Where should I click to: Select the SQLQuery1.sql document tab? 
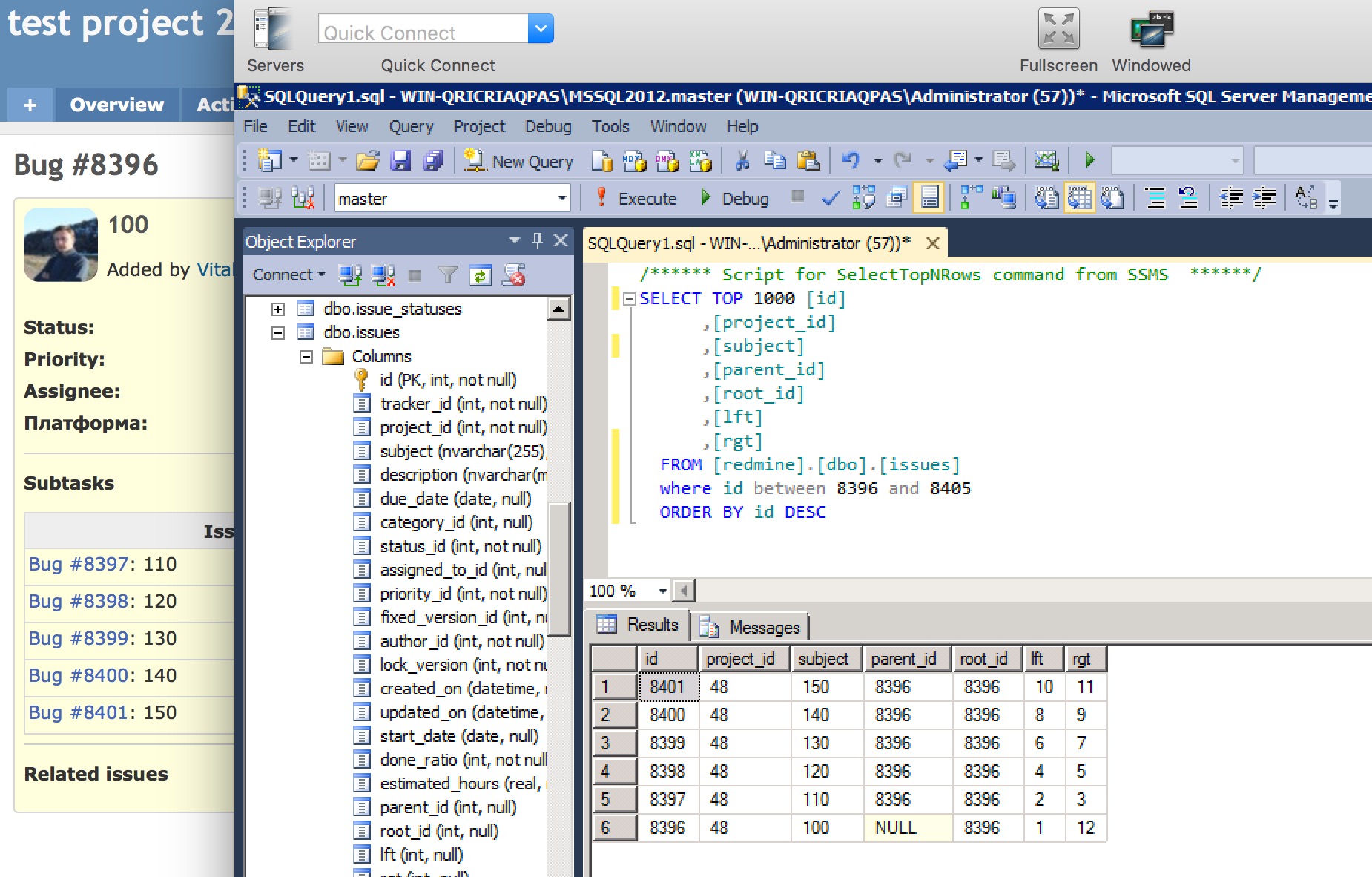[764, 243]
